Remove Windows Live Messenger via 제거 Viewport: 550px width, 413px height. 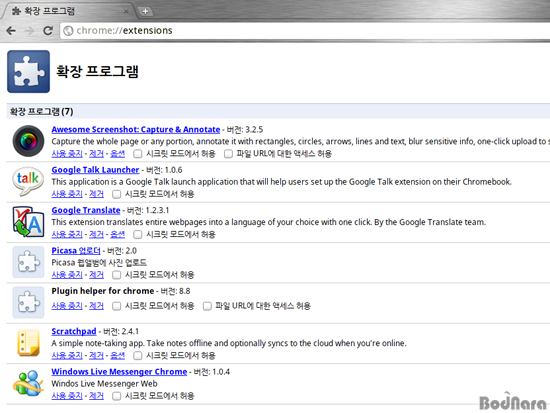click(x=96, y=396)
